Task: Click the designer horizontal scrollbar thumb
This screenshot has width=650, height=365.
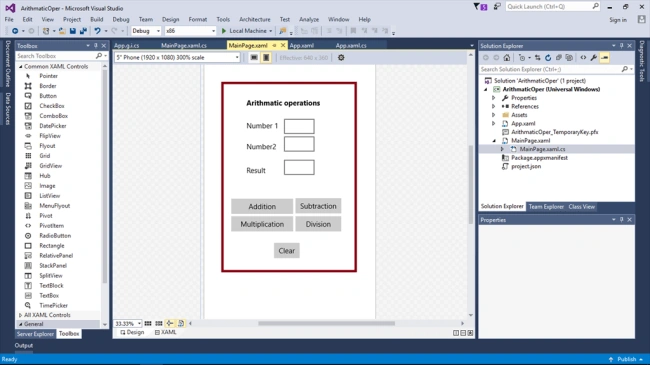Action: click(x=326, y=324)
